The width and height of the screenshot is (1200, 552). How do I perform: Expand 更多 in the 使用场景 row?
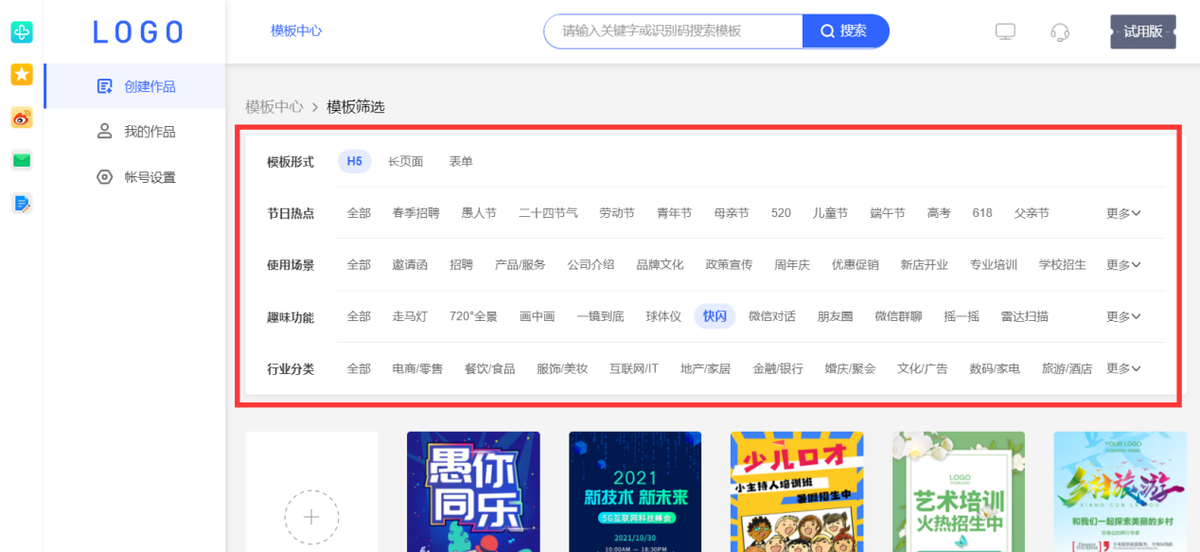coord(1123,265)
